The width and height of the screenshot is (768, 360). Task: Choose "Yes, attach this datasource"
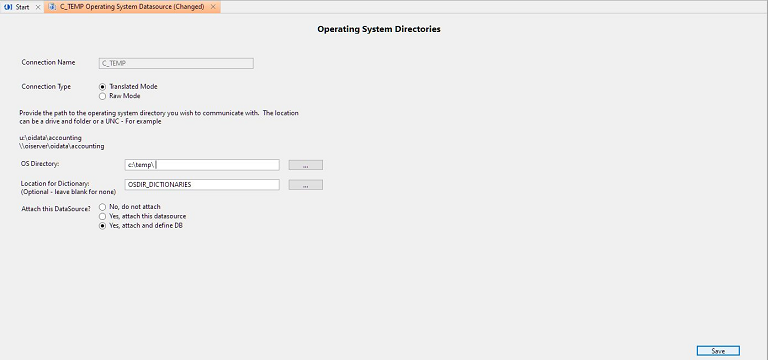(x=102, y=216)
